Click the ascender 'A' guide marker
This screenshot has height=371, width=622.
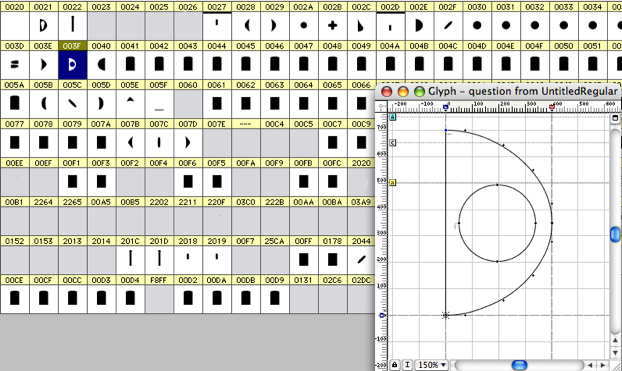[392, 117]
